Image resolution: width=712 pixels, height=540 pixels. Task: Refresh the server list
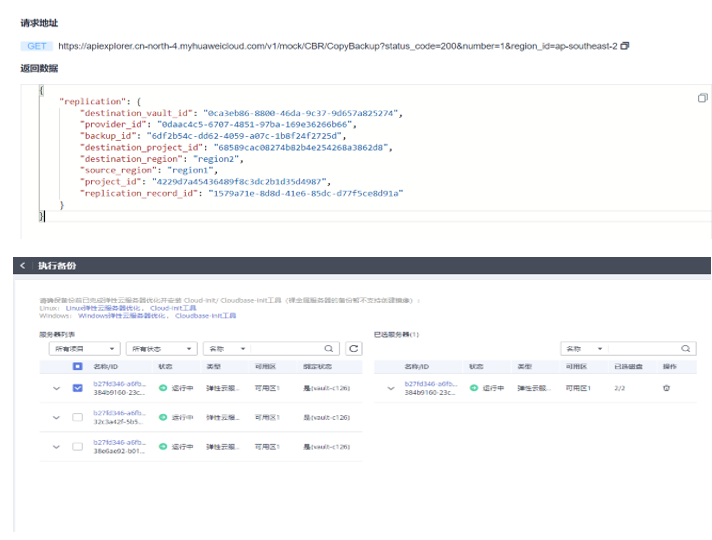[x=354, y=348]
